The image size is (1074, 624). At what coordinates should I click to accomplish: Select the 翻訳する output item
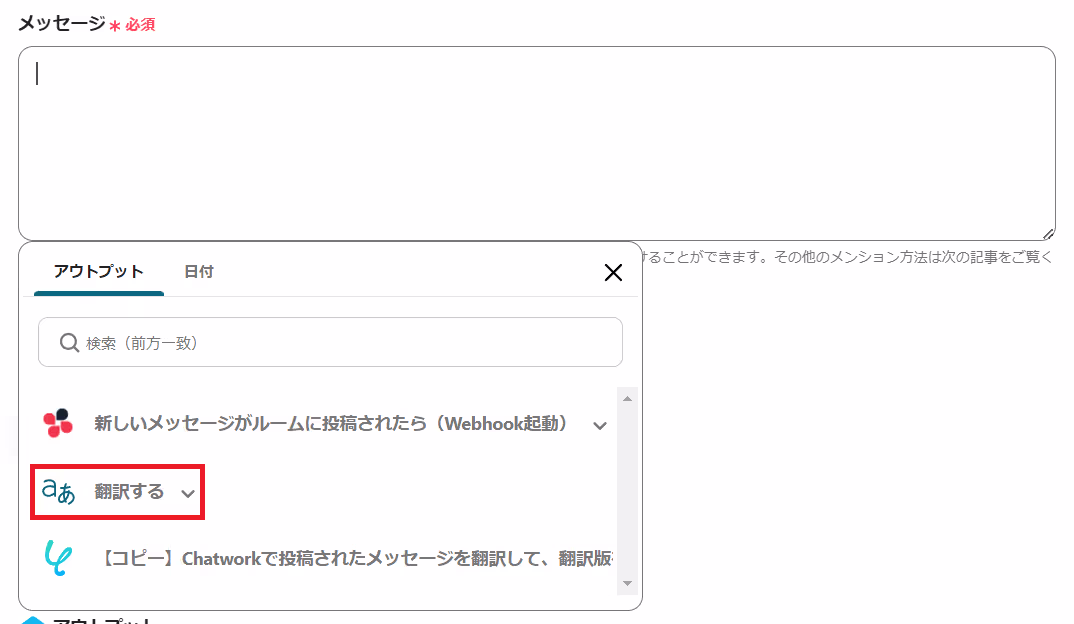pos(129,492)
